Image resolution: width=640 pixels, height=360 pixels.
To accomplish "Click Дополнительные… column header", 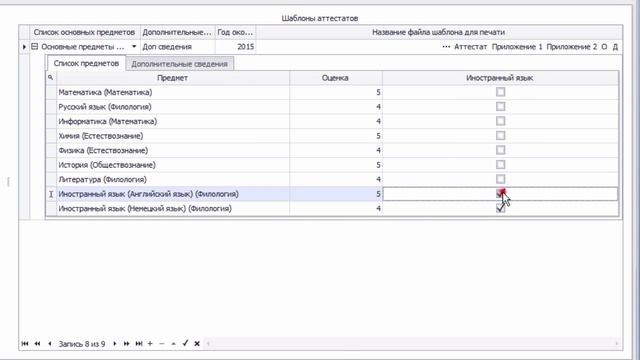I will [x=177, y=32].
